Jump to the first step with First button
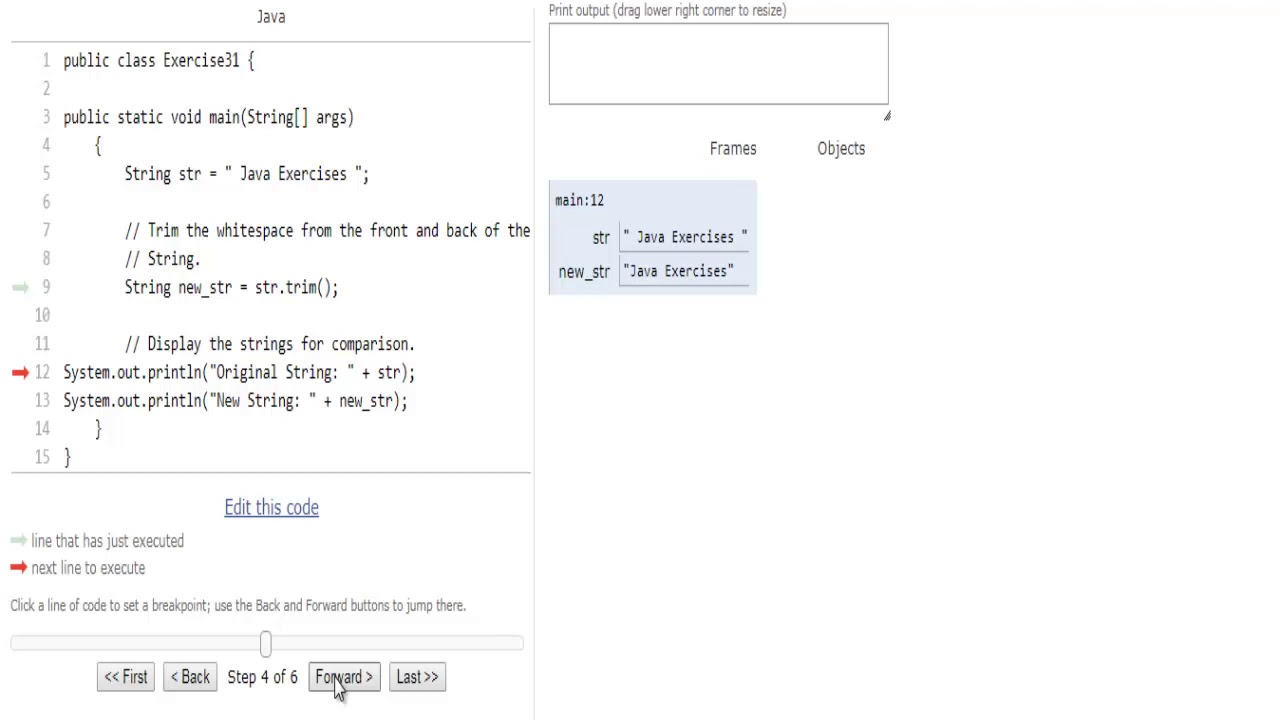This screenshot has height=720, width=1280. pyautogui.click(x=126, y=677)
